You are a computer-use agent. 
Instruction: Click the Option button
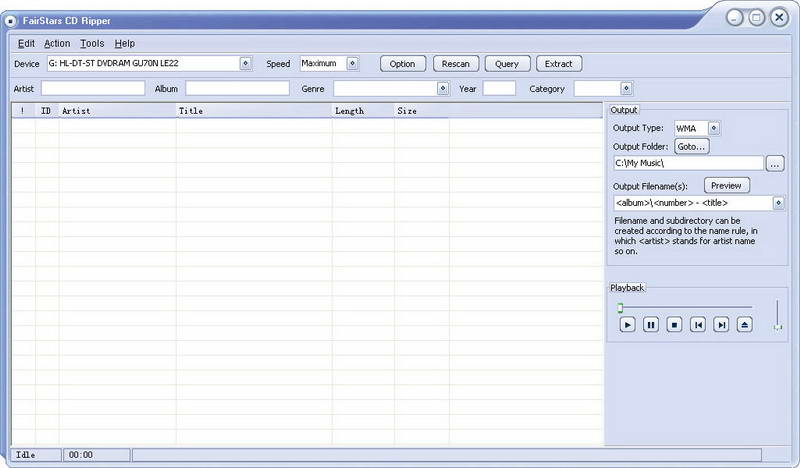pos(403,64)
